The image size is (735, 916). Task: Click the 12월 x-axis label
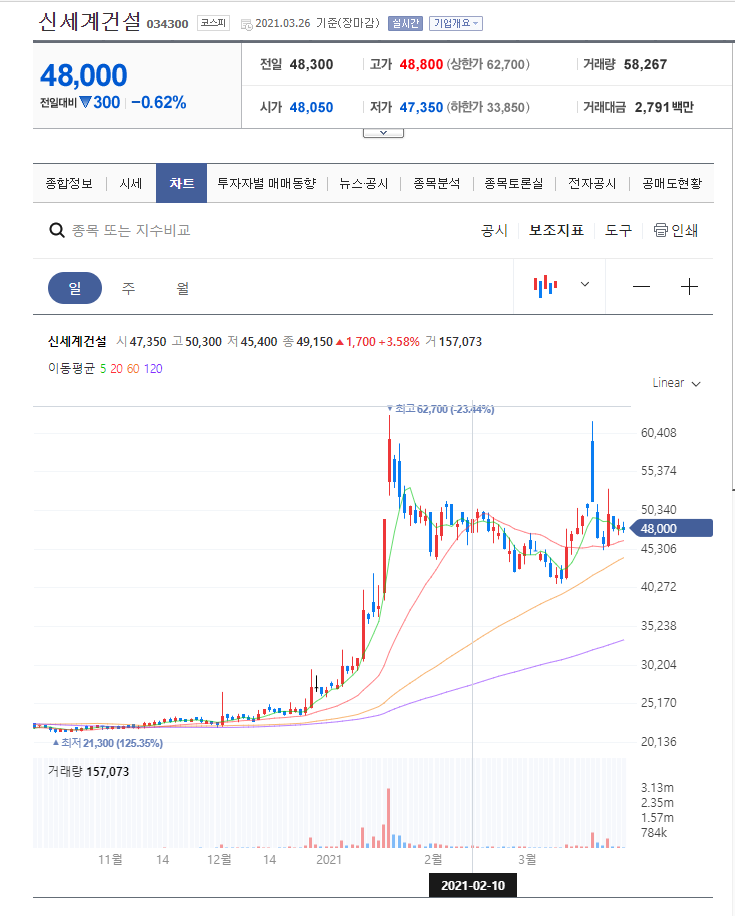(x=219, y=859)
